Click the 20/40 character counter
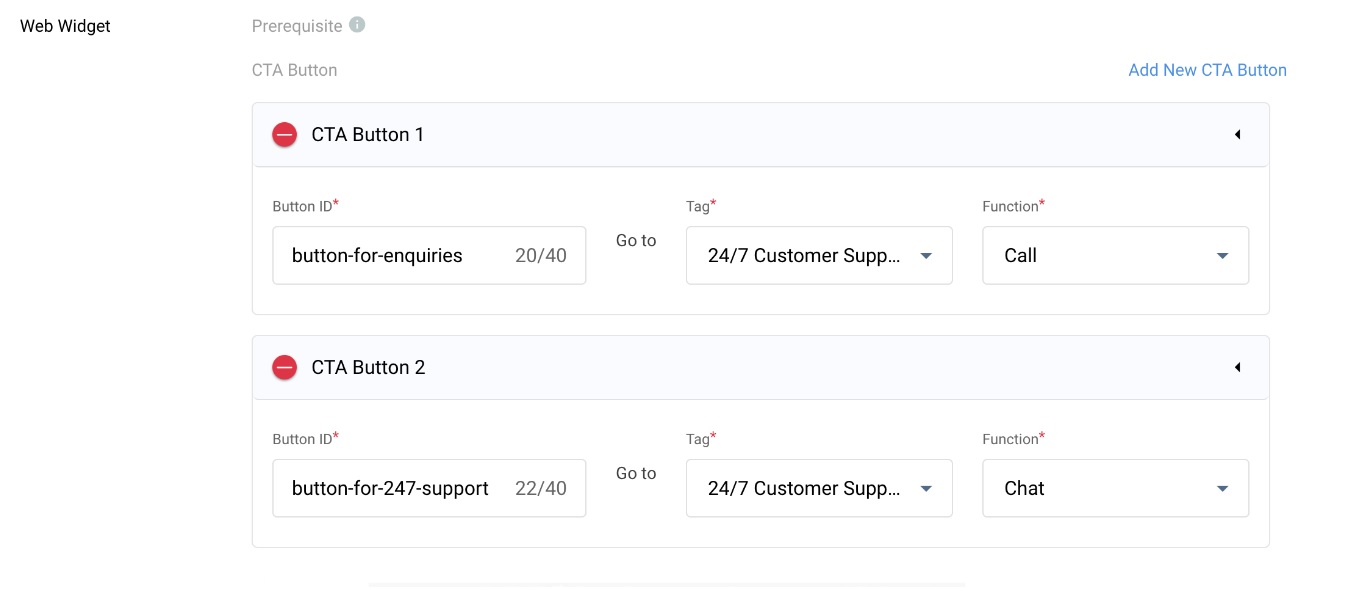Image resolution: width=1353 pixels, height=594 pixels. click(x=541, y=256)
